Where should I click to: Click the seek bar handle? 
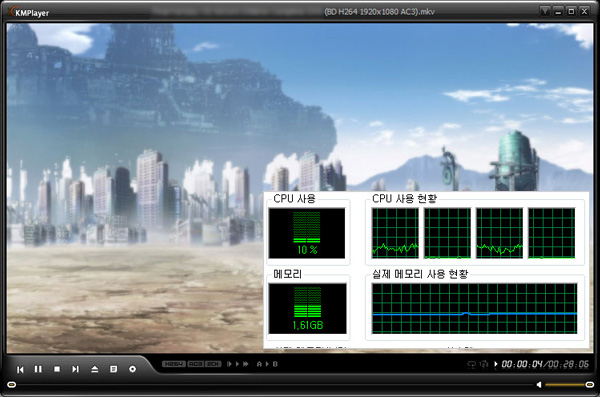pos(12,384)
